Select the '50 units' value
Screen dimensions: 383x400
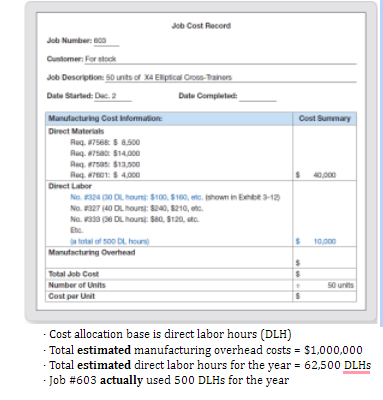pyautogui.click(x=340, y=285)
